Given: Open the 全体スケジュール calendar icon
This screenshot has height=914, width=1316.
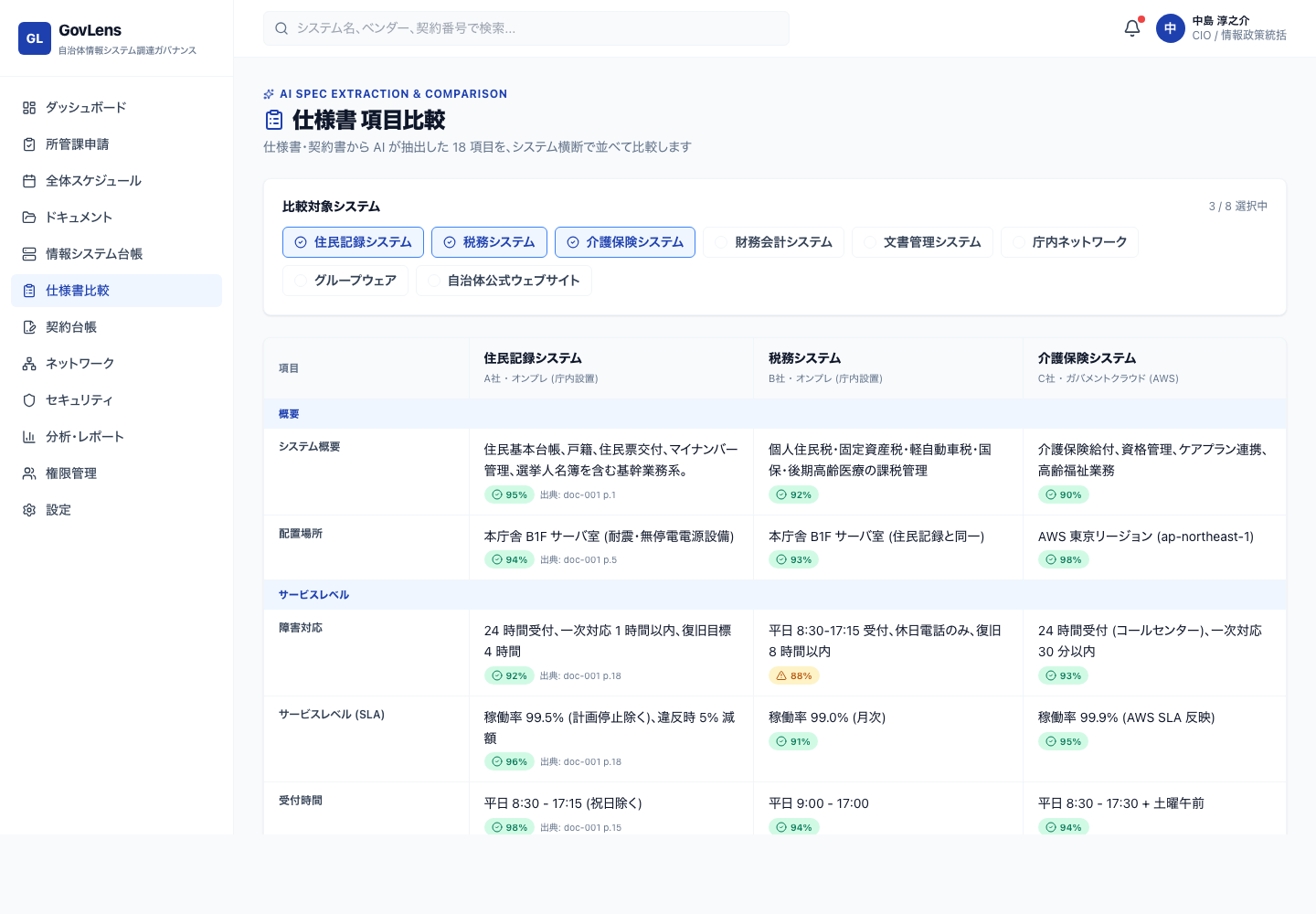Looking at the screenshot, I should (x=29, y=181).
